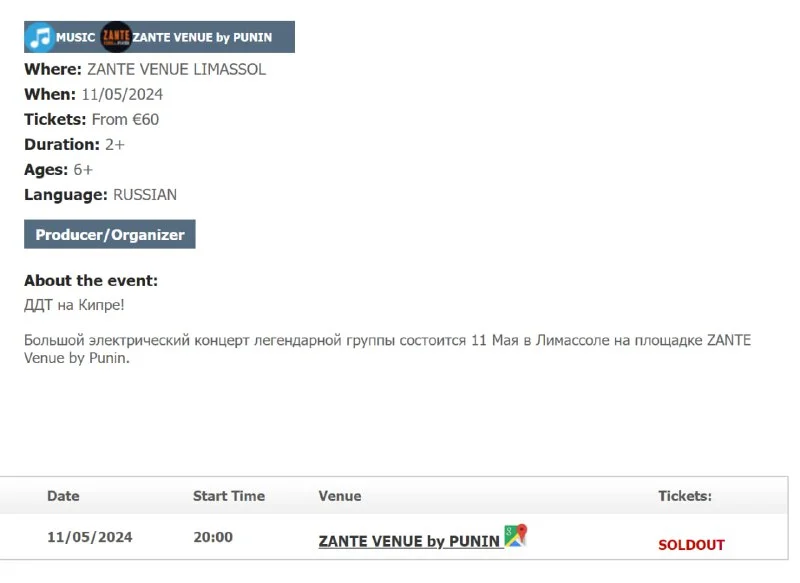Viewport: 800px width, 583px height.
Task: Click the round ZANTE logo icon
Action: 116,37
